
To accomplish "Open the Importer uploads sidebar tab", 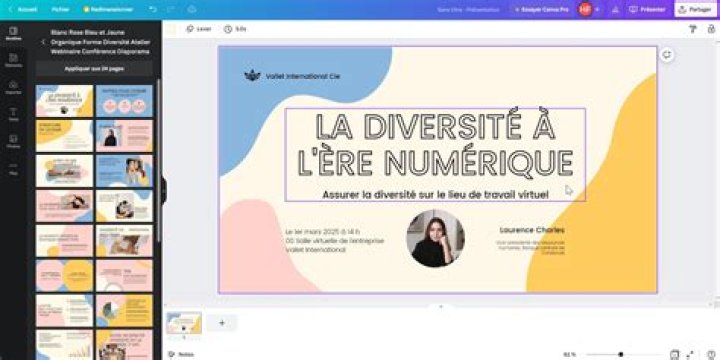I will 13,87.
